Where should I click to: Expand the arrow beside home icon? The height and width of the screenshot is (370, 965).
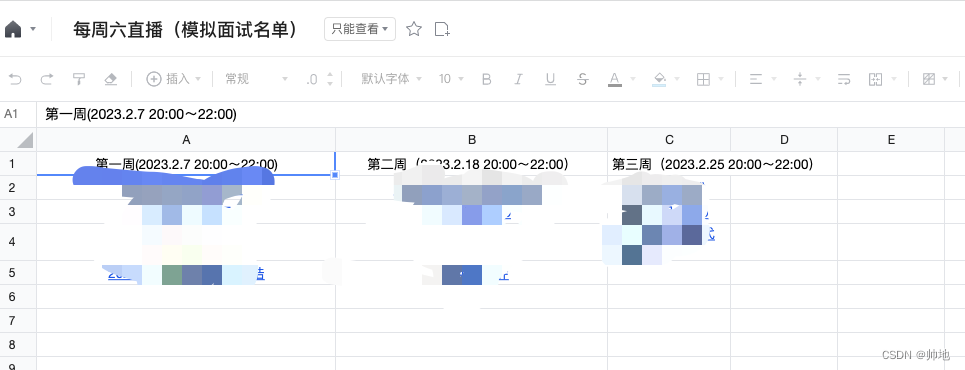point(33,29)
